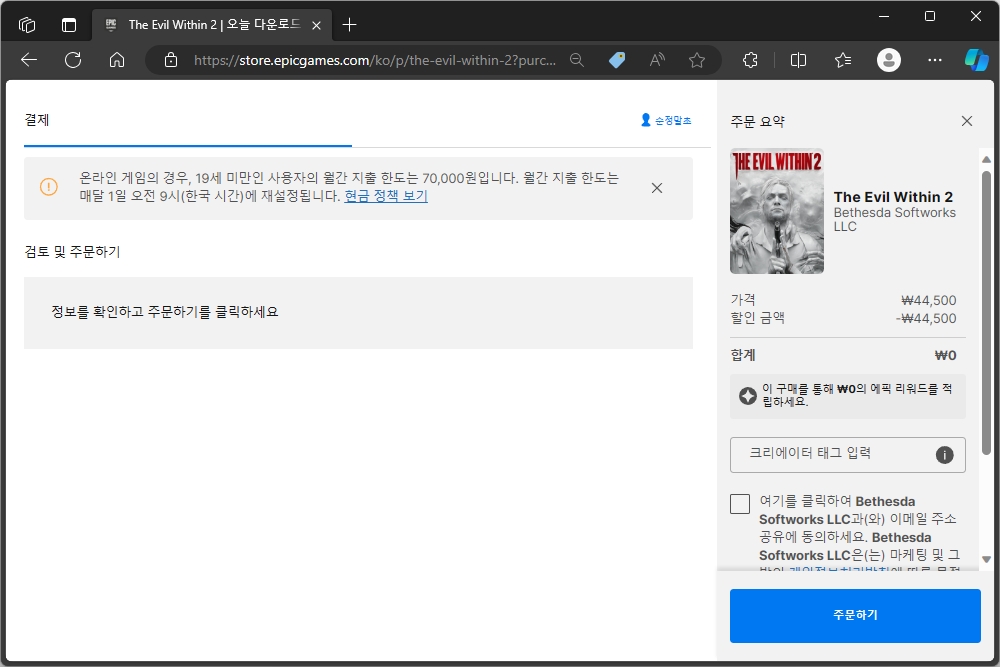The width and height of the screenshot is (1000, 667).
Task: Open a new browser tab
Action: coord(349,25)
